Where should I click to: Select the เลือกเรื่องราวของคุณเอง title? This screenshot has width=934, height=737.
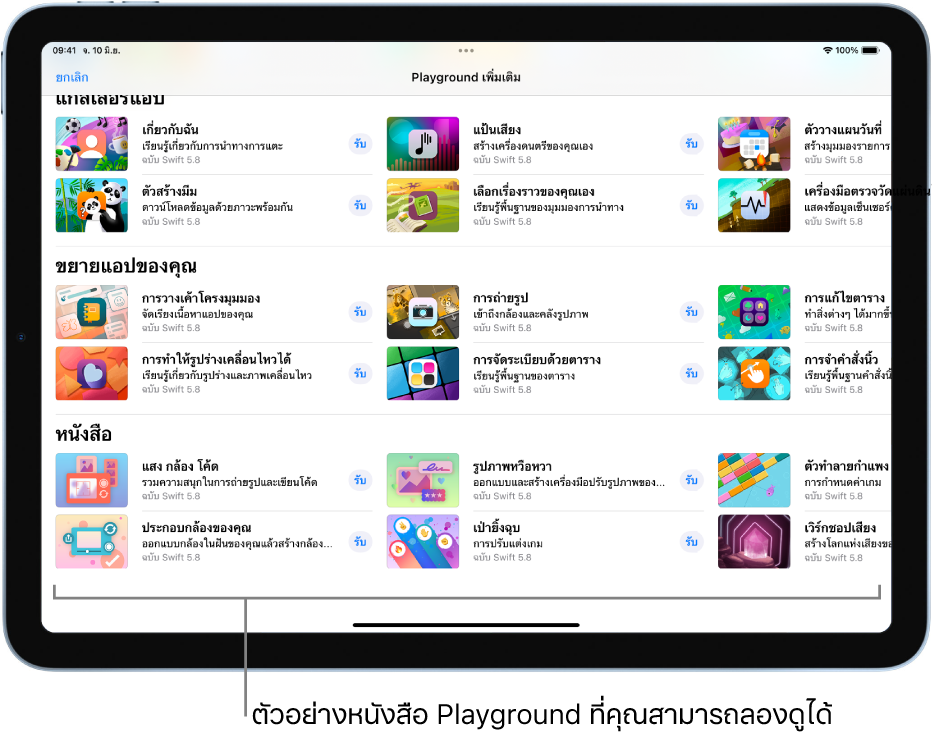(x=534, y=191)
